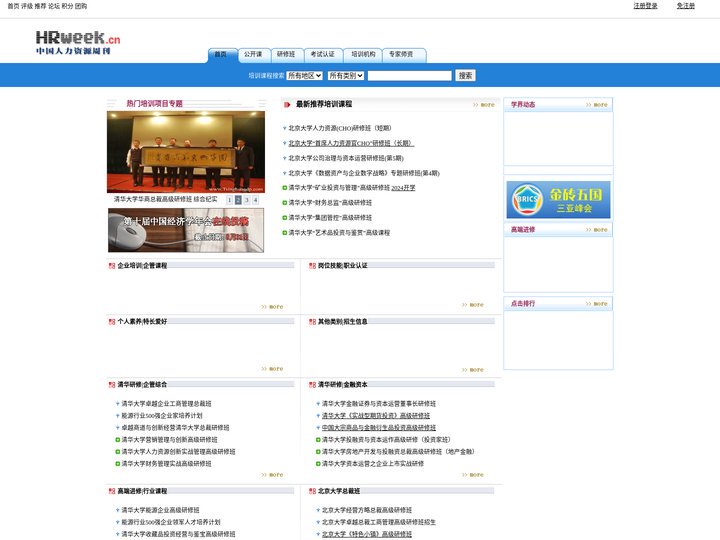Open 北京大学经营方略总裁高级研修班
This screenshot has width=720, height=540.
(x=367, y=510)
